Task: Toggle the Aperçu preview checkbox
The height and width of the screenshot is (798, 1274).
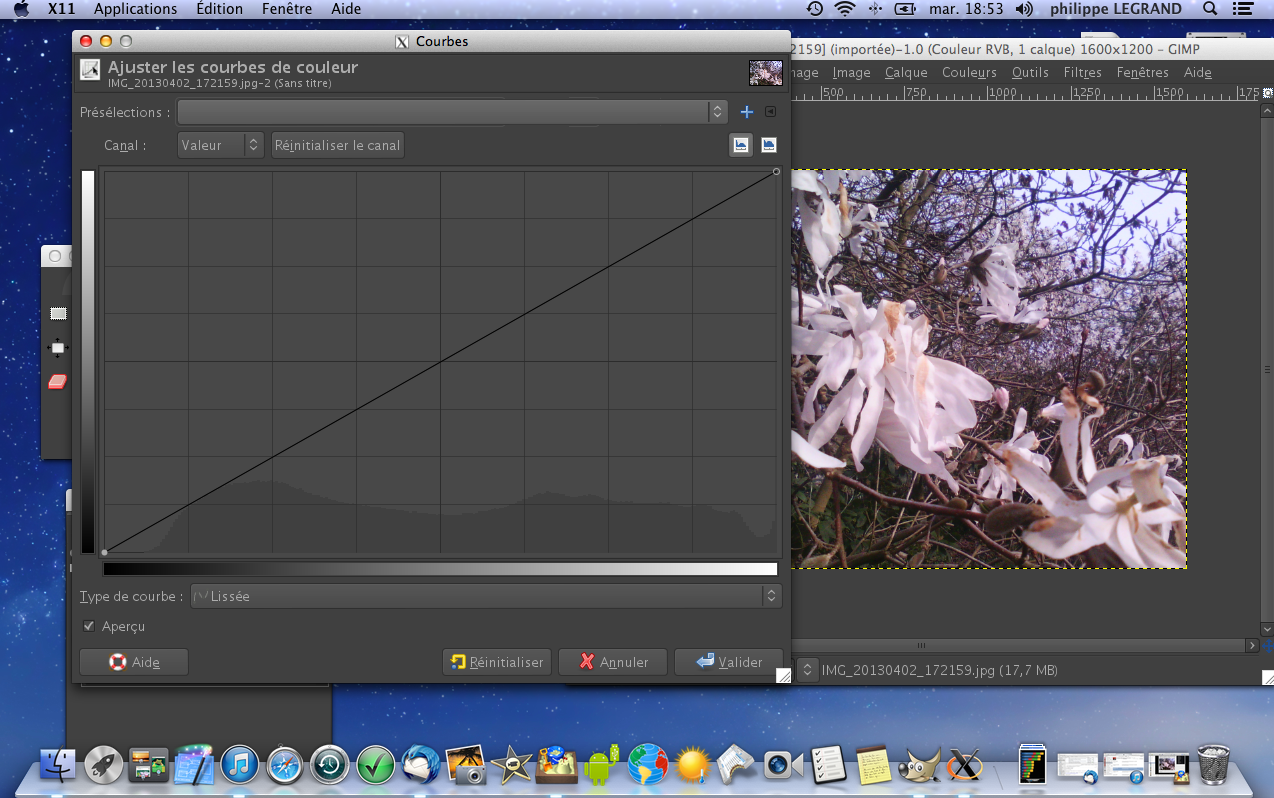Action: [89, 626]
